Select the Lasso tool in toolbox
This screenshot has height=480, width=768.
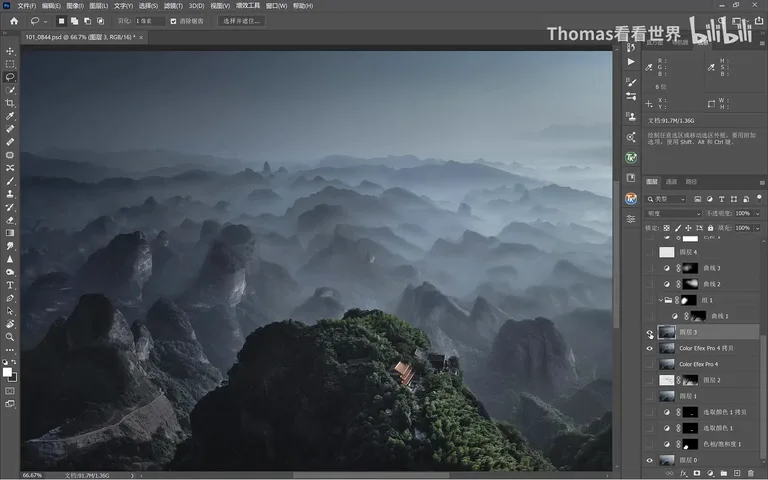click(x=10, y=77)
